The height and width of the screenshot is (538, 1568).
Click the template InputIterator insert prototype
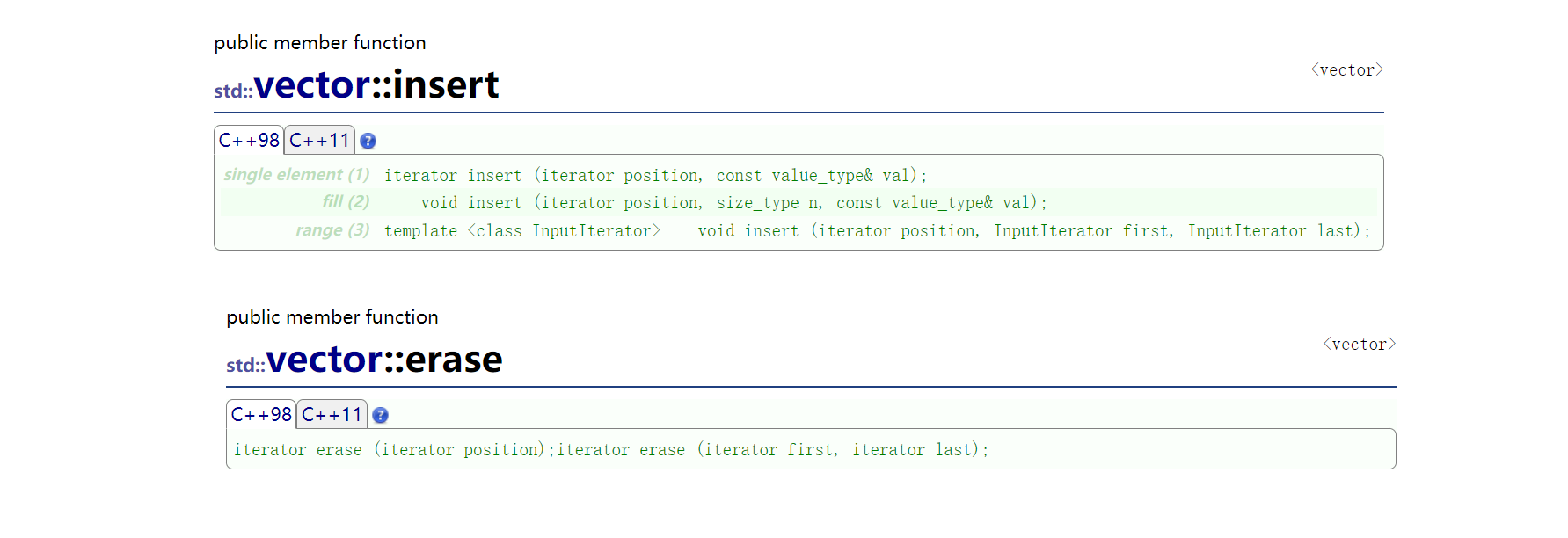877,231
